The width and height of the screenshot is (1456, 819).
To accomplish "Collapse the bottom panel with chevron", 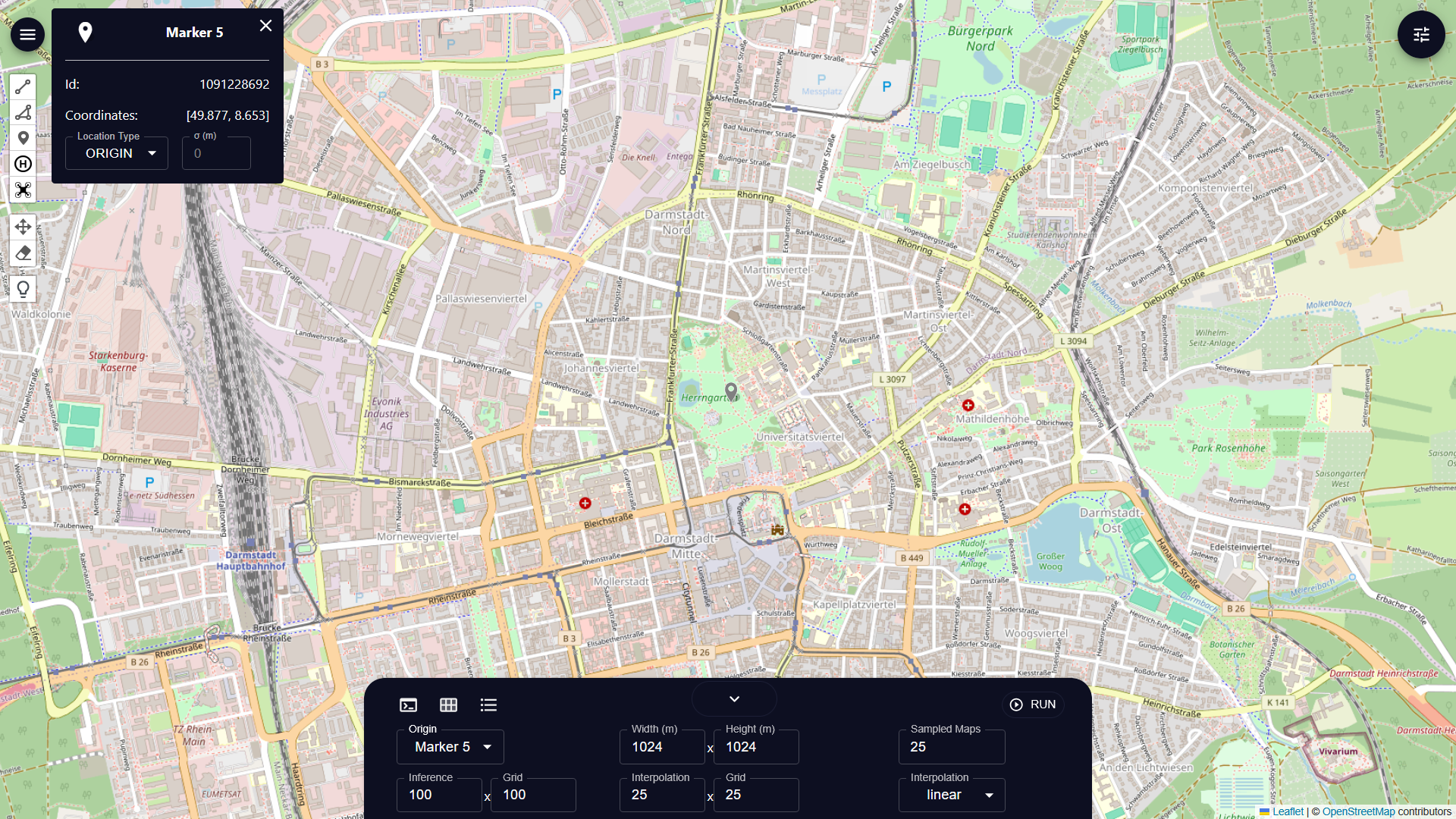I will pos(734,698).
